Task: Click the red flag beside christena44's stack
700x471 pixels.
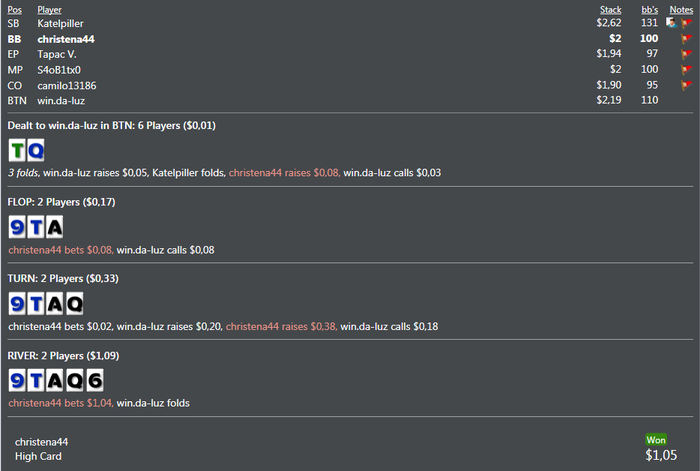Action: [687, 39]
